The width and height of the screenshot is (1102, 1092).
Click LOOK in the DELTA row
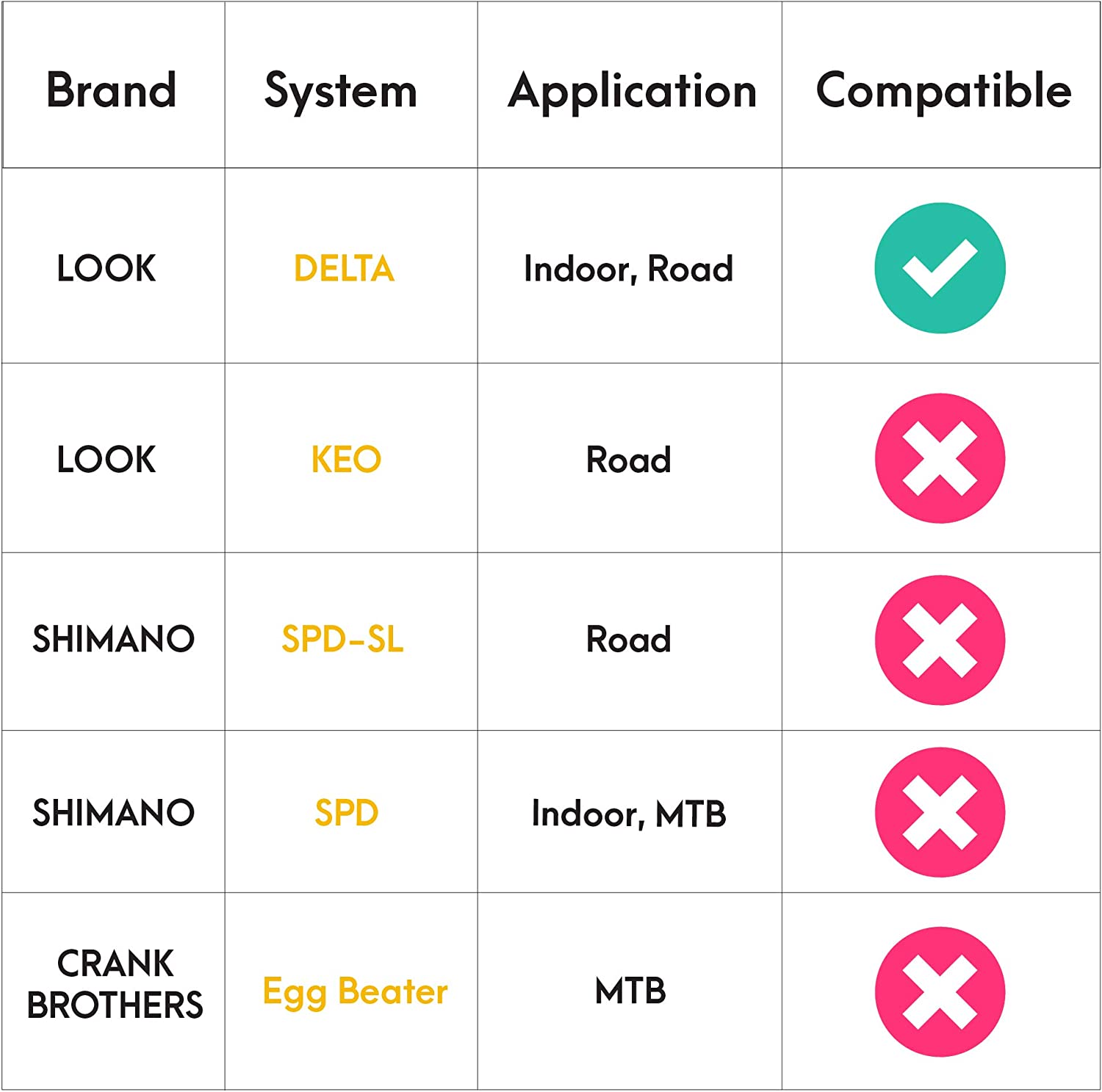(x=107, y=268)
